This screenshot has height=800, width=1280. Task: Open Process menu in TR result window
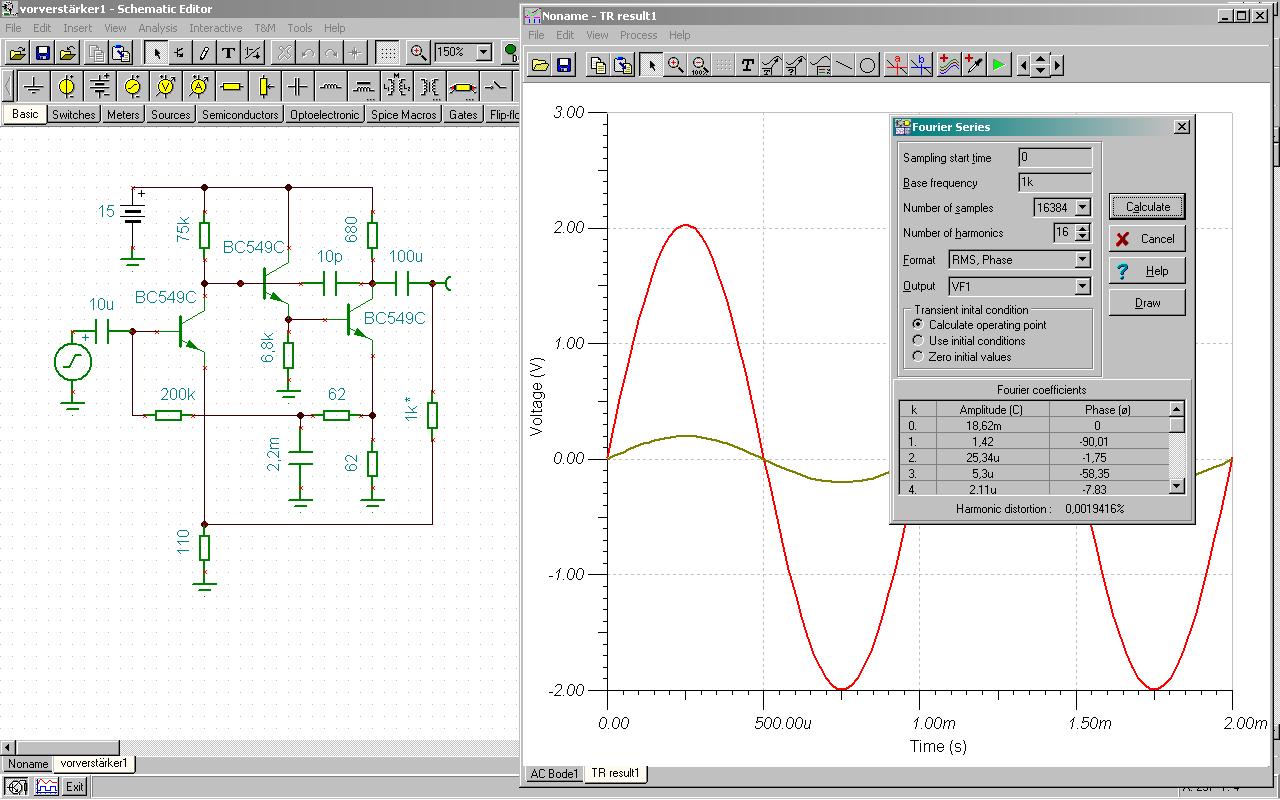pos(638,35)
